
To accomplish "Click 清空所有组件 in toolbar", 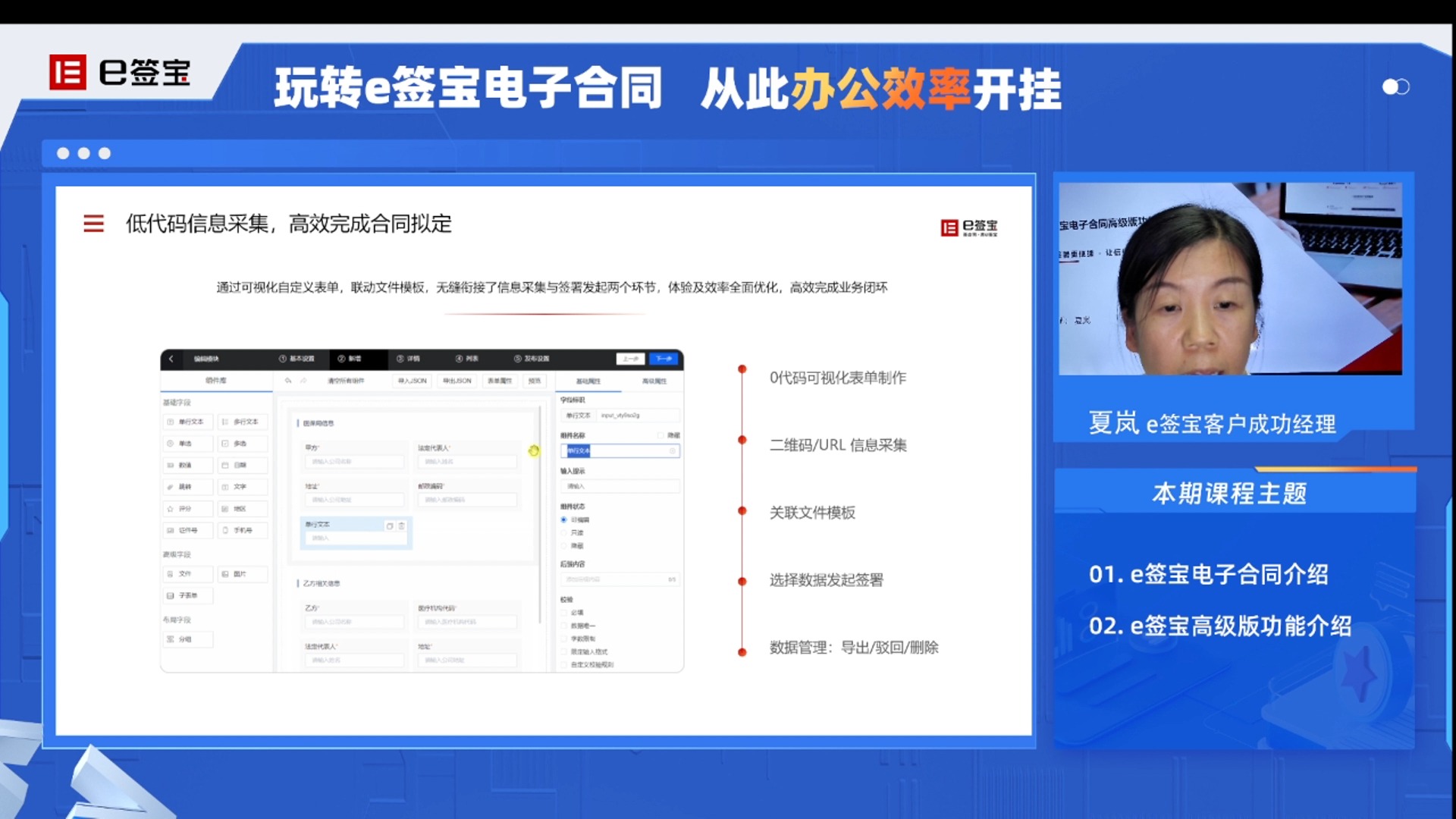I will pos(346,381).
